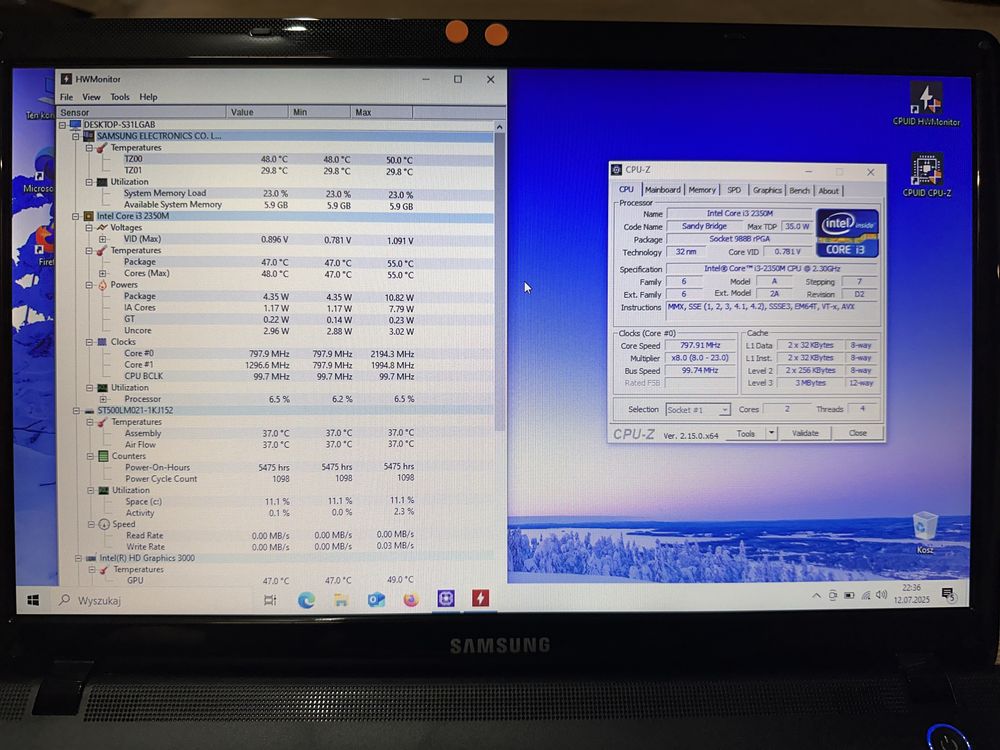This screenshot has height=750, width=1000.
Task: Click the Close button in CPU-Z
Action: pyautogui.click(x=857, y=433)
